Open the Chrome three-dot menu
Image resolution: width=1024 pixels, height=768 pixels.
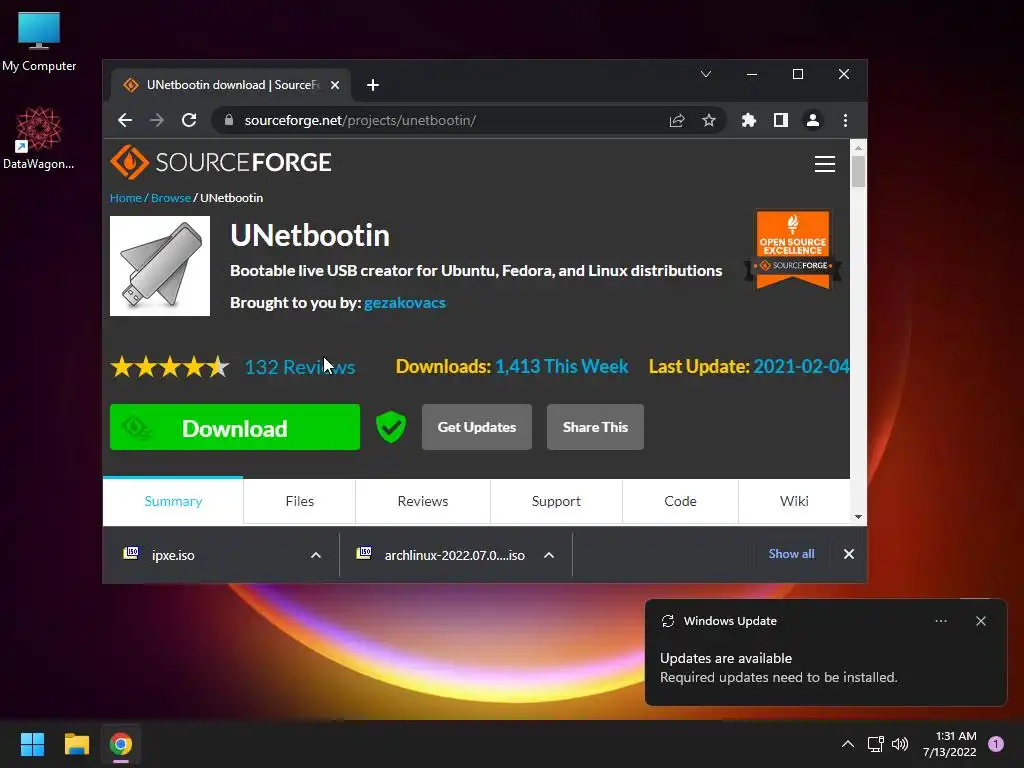click(845, 120)
